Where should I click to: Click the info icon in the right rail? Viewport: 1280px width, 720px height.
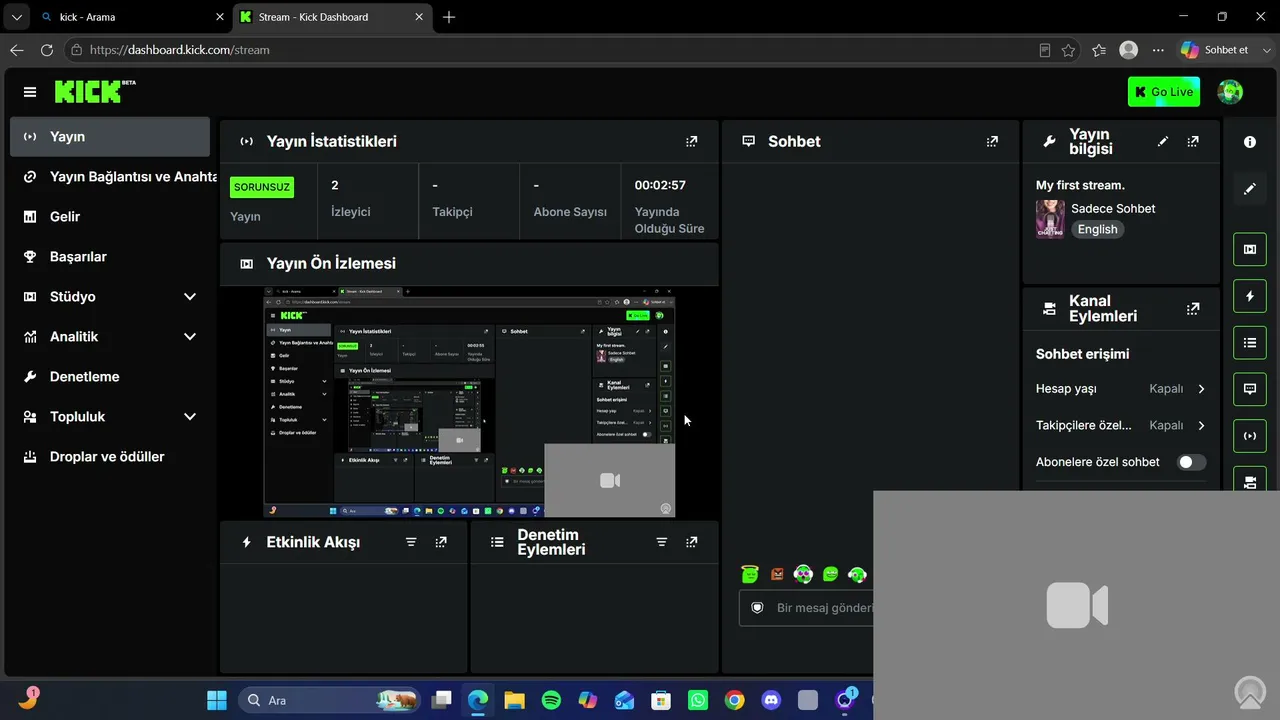pyautogui.click(x=1250, y=142)
